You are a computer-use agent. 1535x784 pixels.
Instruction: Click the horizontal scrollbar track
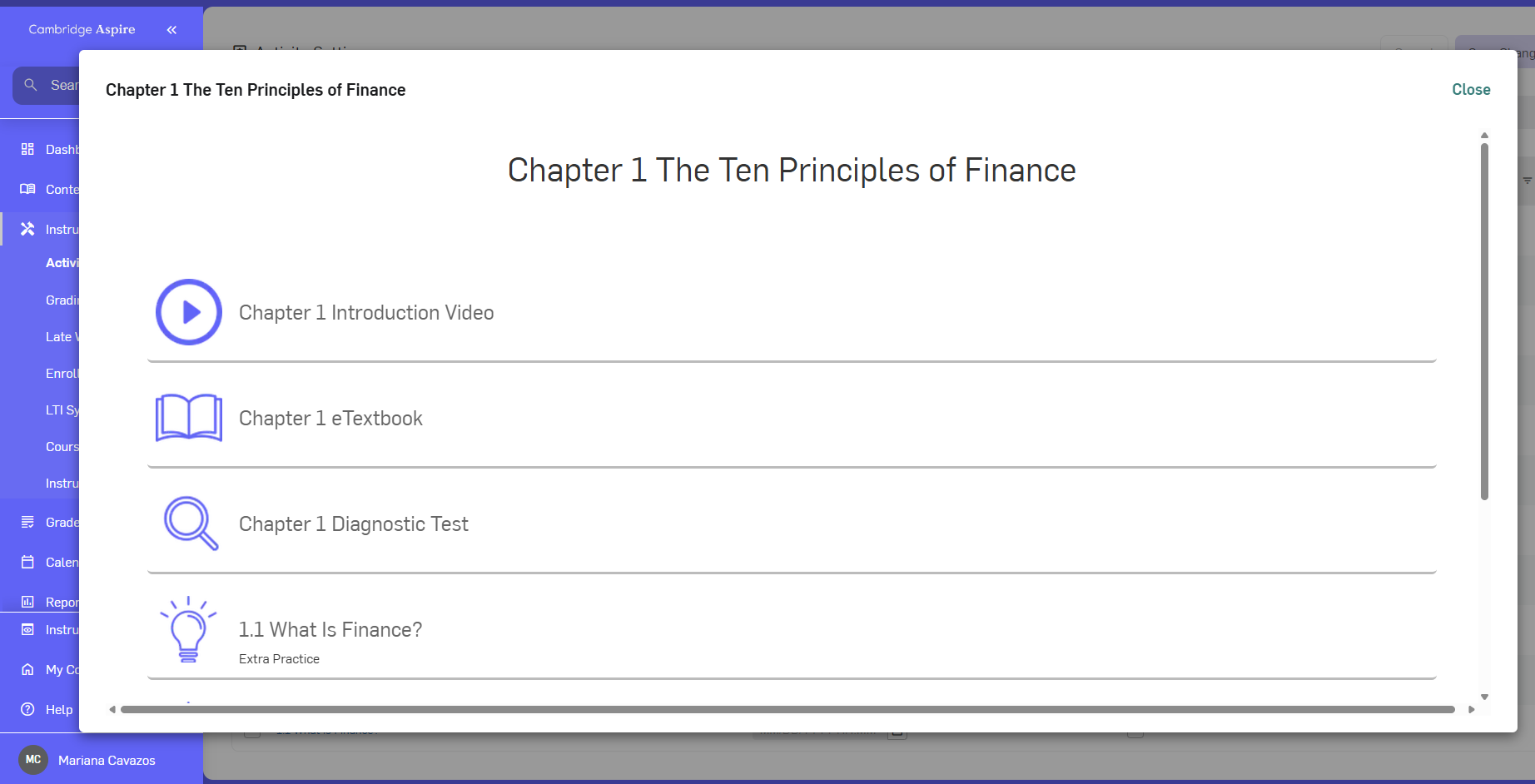click(787, 710)
